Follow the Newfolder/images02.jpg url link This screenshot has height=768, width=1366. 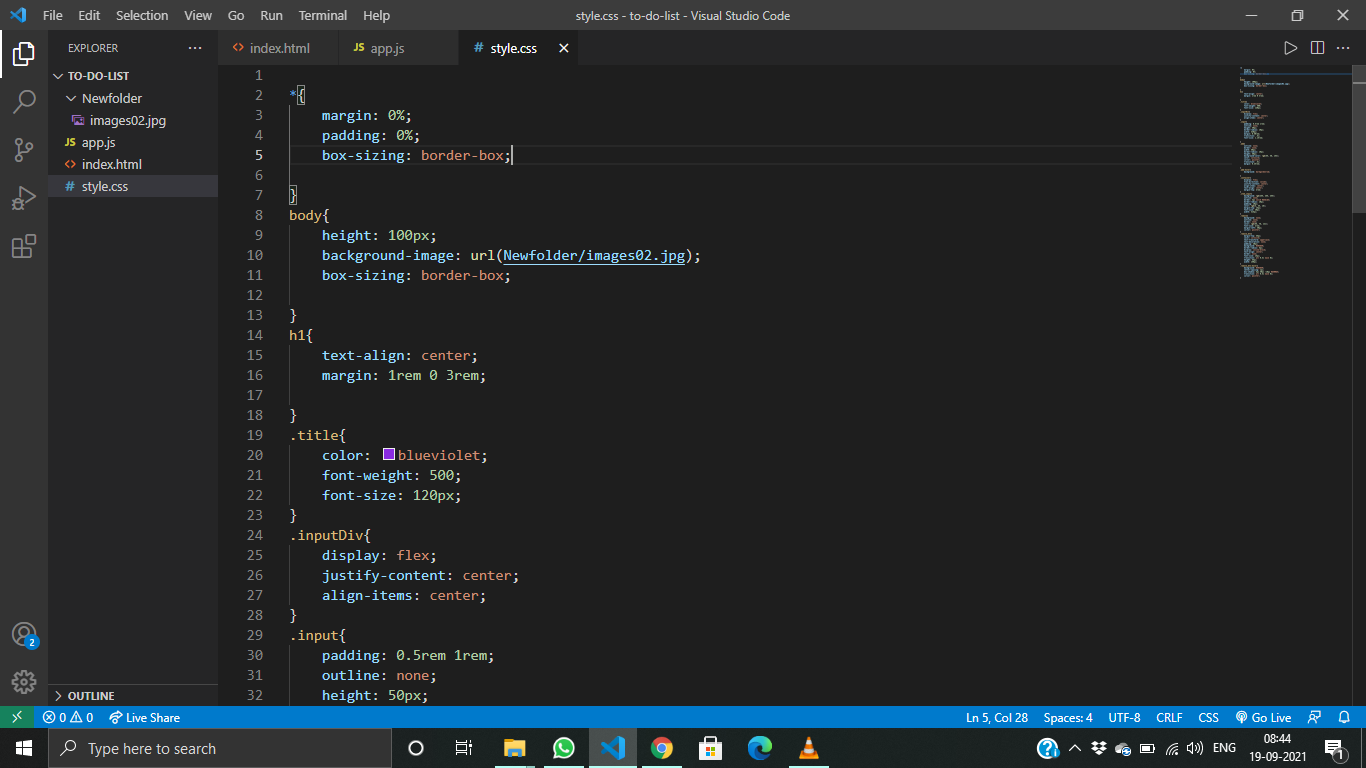pyautogui.click(x=594, y=255)
